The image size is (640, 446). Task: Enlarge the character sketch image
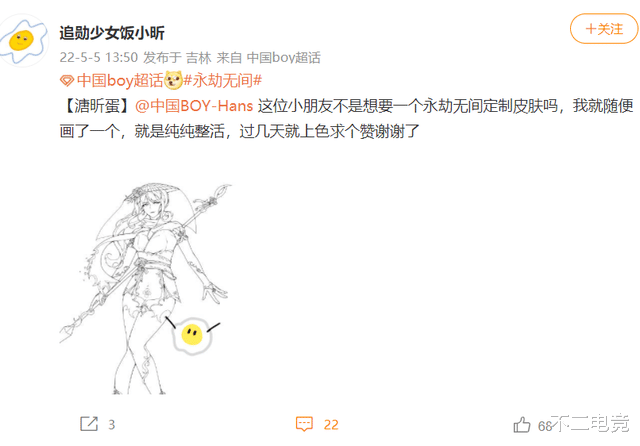point(146,289)
